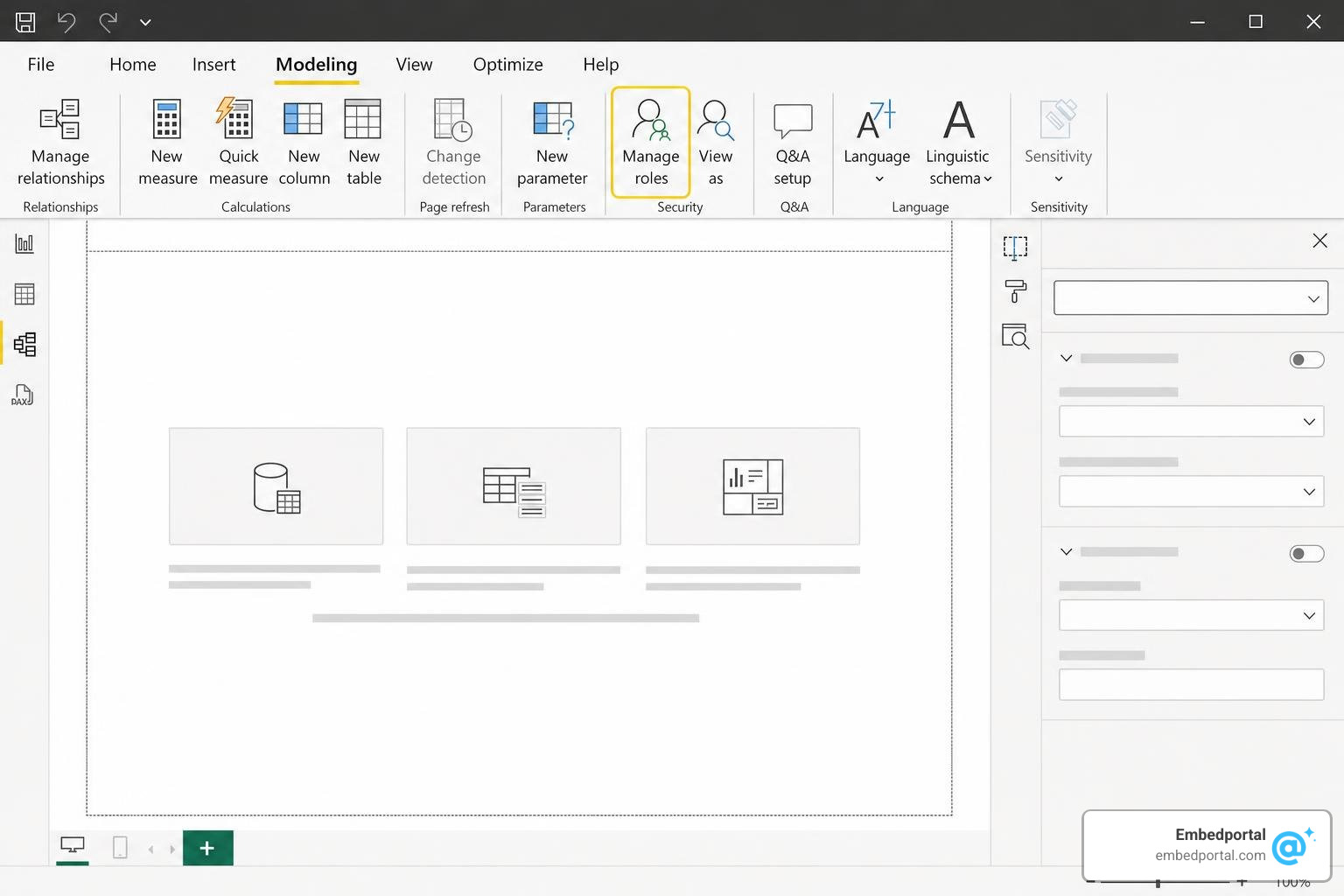Select the sample report layout card
The image size is (1344, 896).
pyautogui.click(x=752, y=486)
